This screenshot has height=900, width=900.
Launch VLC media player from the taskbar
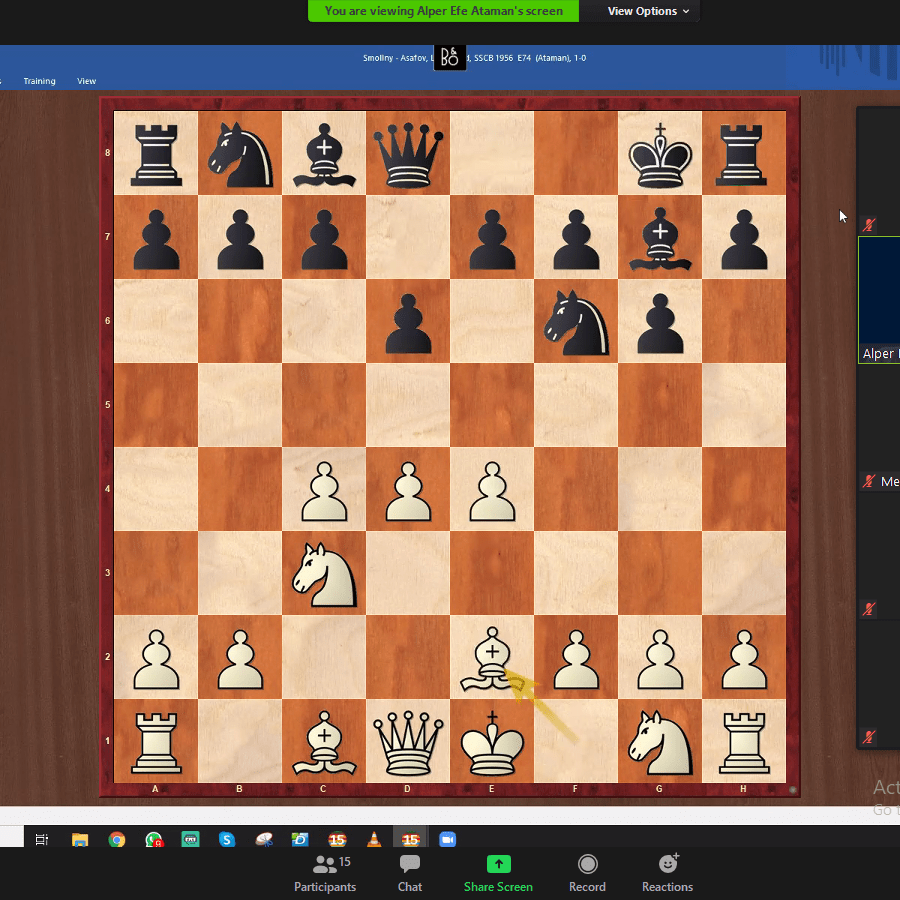click(374, 840)
